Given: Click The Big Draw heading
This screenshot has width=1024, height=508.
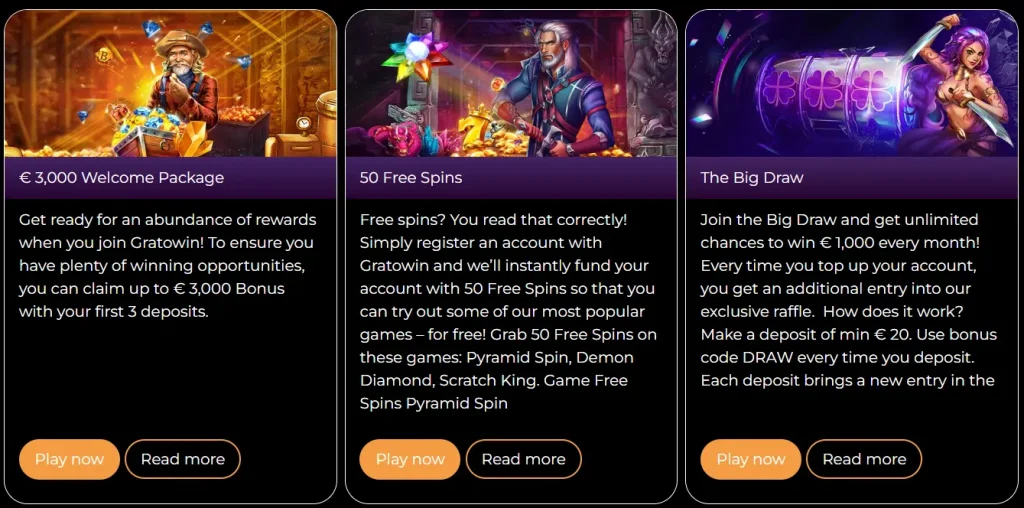Looking at the screenshot, I should coord(752,178).
